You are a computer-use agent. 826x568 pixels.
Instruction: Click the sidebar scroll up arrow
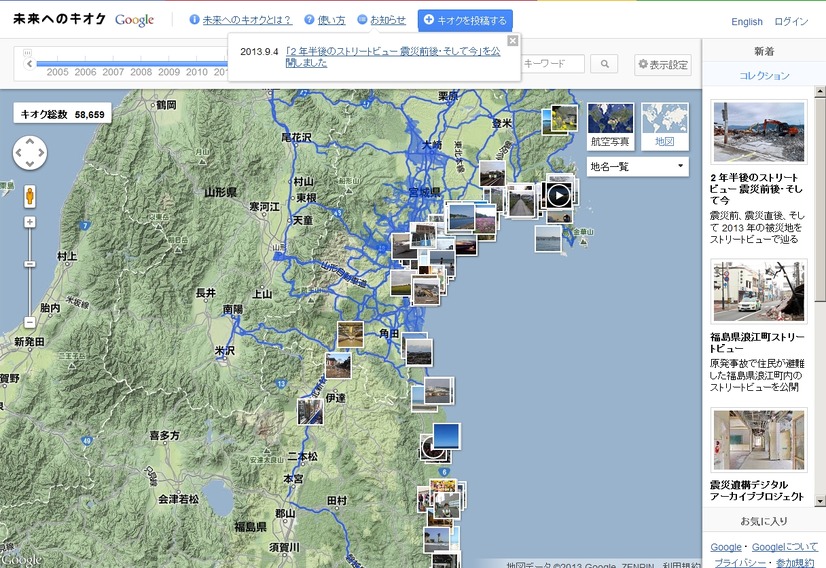[x=820, y=92]
